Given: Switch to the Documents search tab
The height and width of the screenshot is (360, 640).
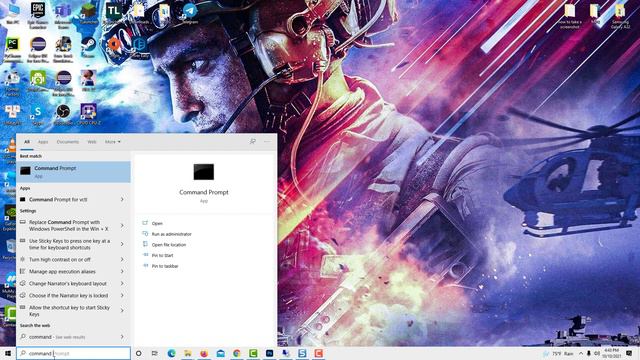Looking at the screenshot, I should (68, 142).
